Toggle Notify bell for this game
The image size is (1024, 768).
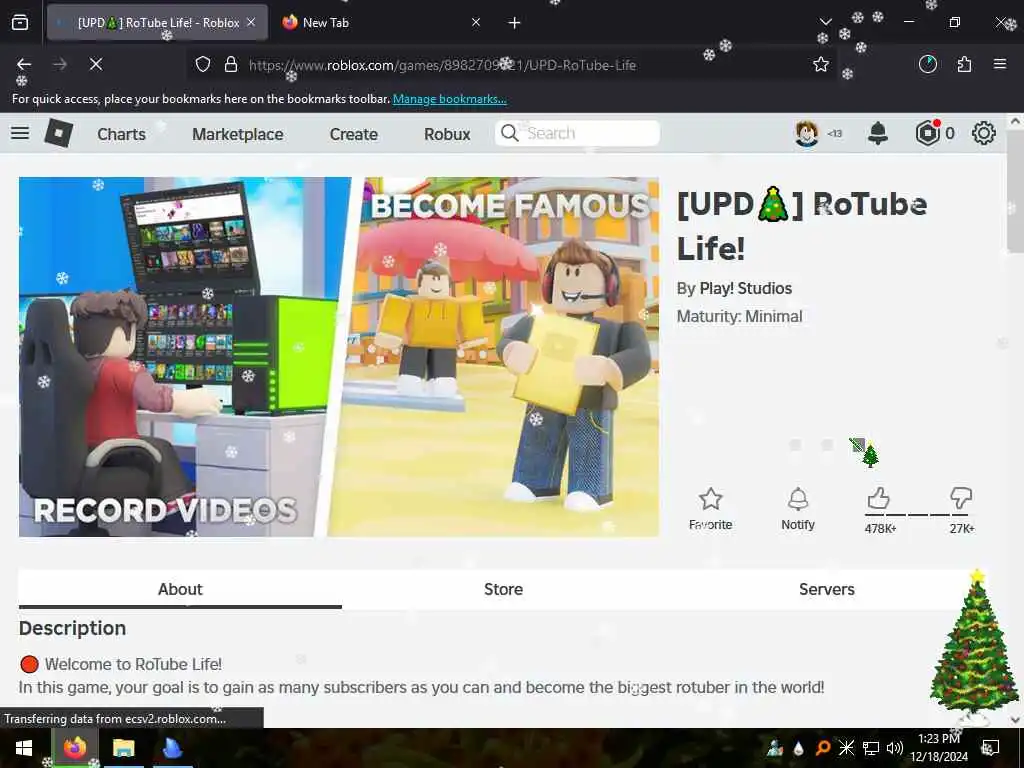coord(798,509)
